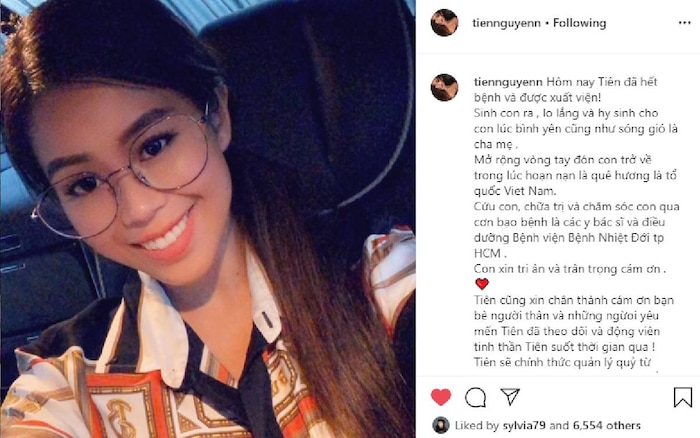700x438 pixels.
Task: Click the 'Liked by' text label
Action: (x=477, y=425)
